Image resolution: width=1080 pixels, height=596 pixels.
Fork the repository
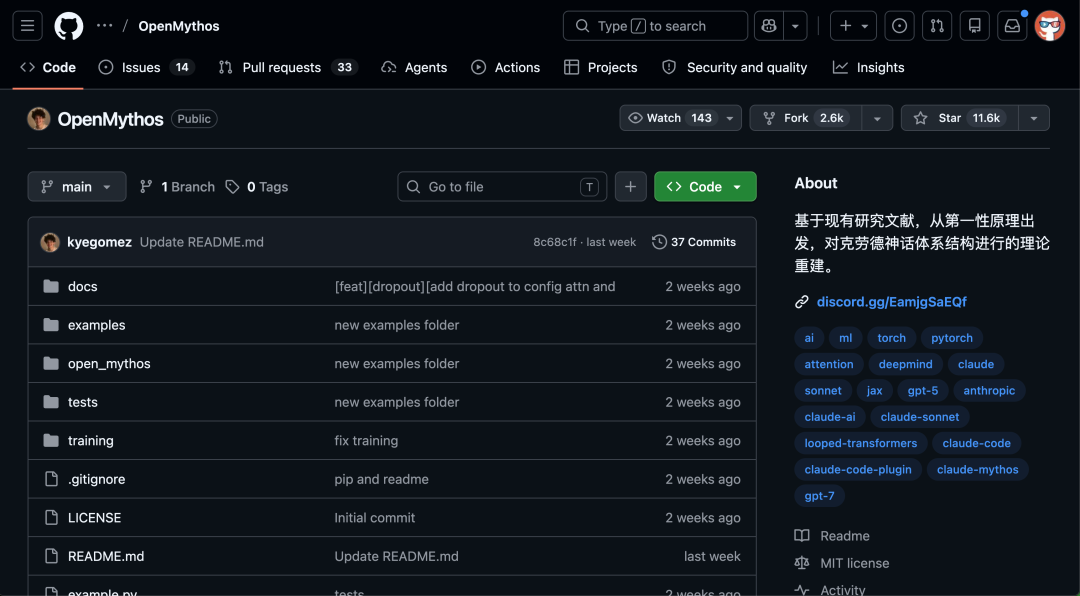[x=806, y=118]
